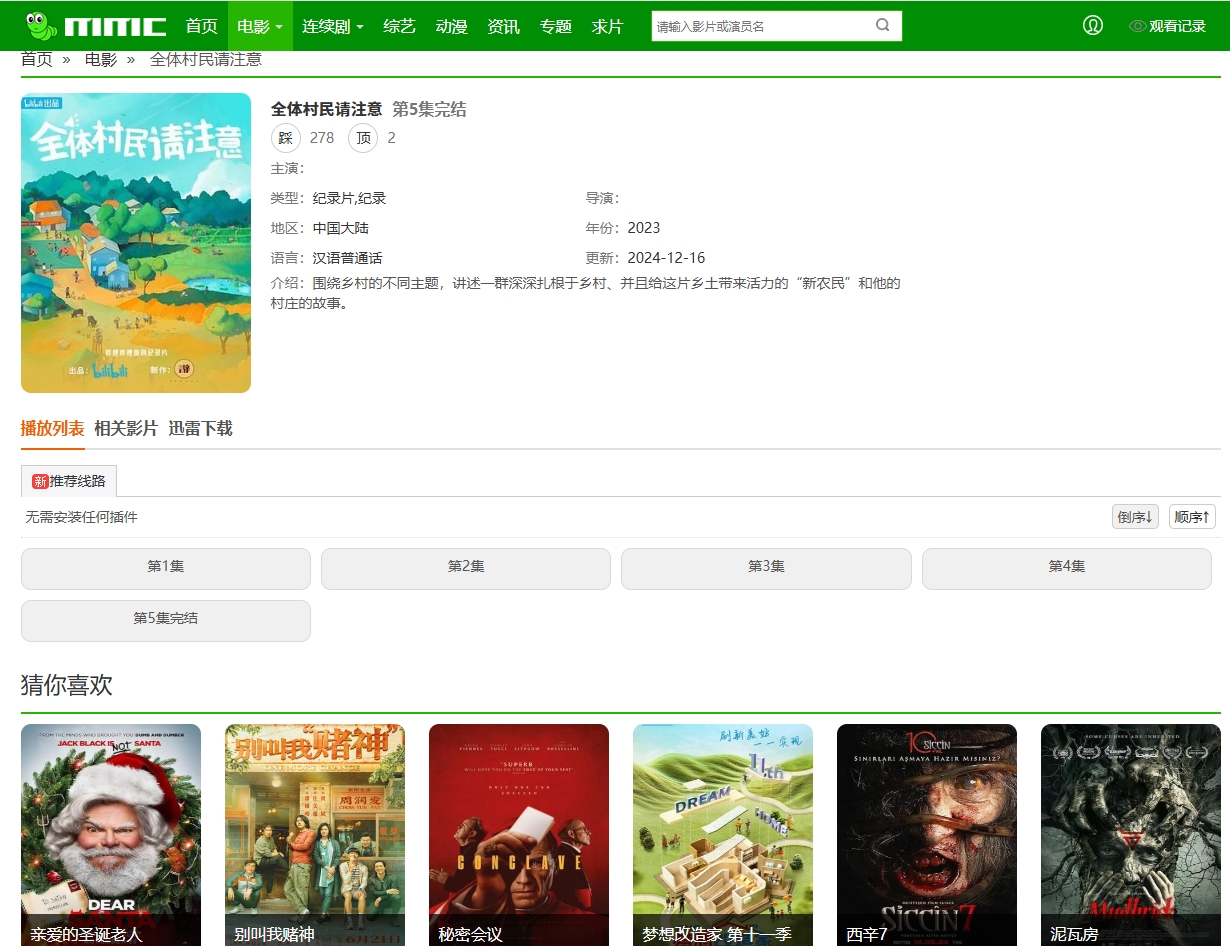Switch to the 迅雷下载 tab
Image resolution: width=1230 pixels, height=946 pixels.
(200, 428)
